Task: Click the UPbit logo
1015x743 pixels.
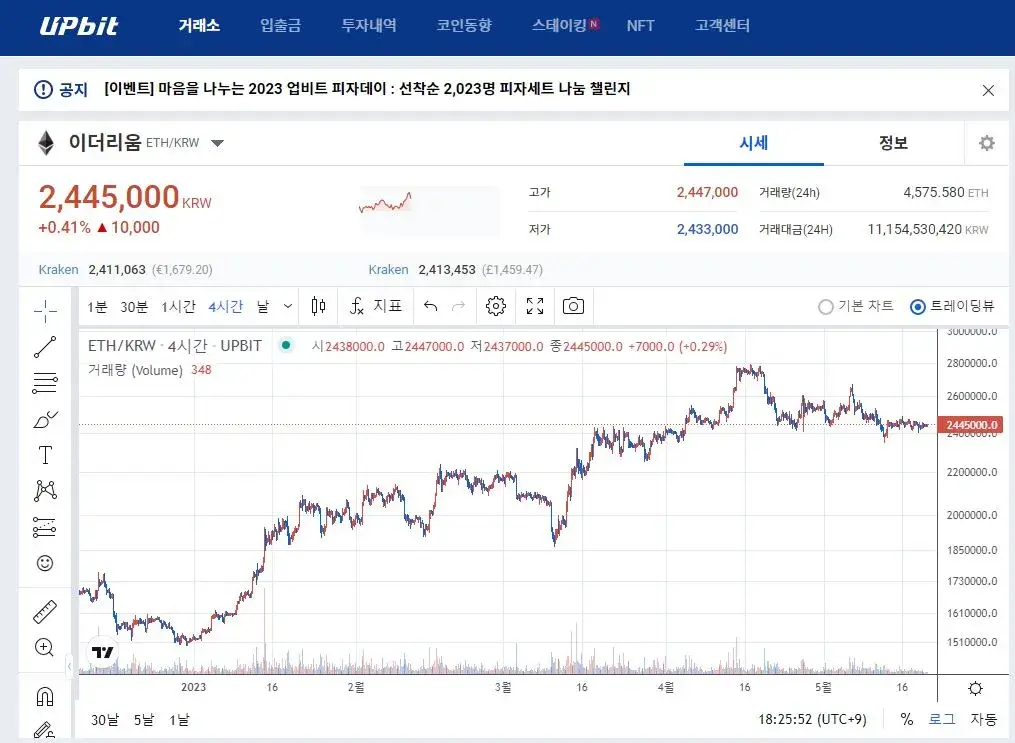Action: point(78,25)
